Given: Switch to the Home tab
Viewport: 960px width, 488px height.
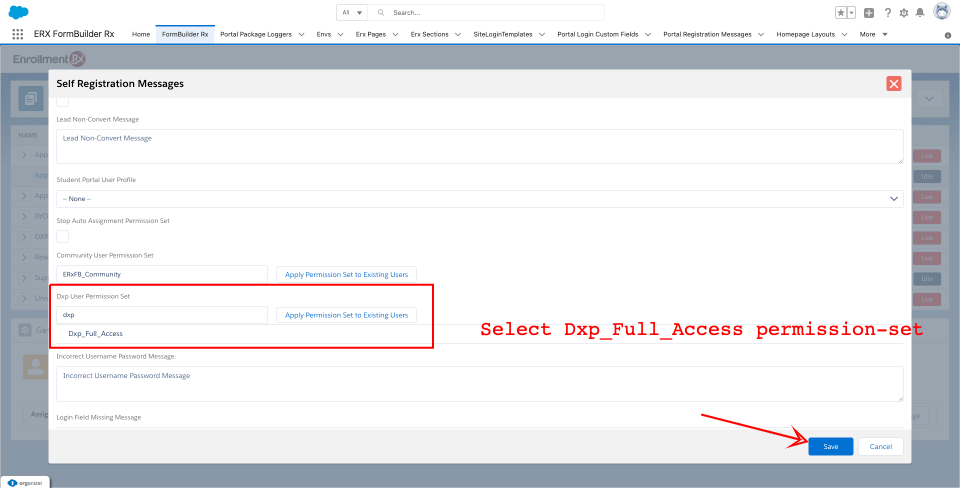Looking at the screenshot, I should coord(141,34).
